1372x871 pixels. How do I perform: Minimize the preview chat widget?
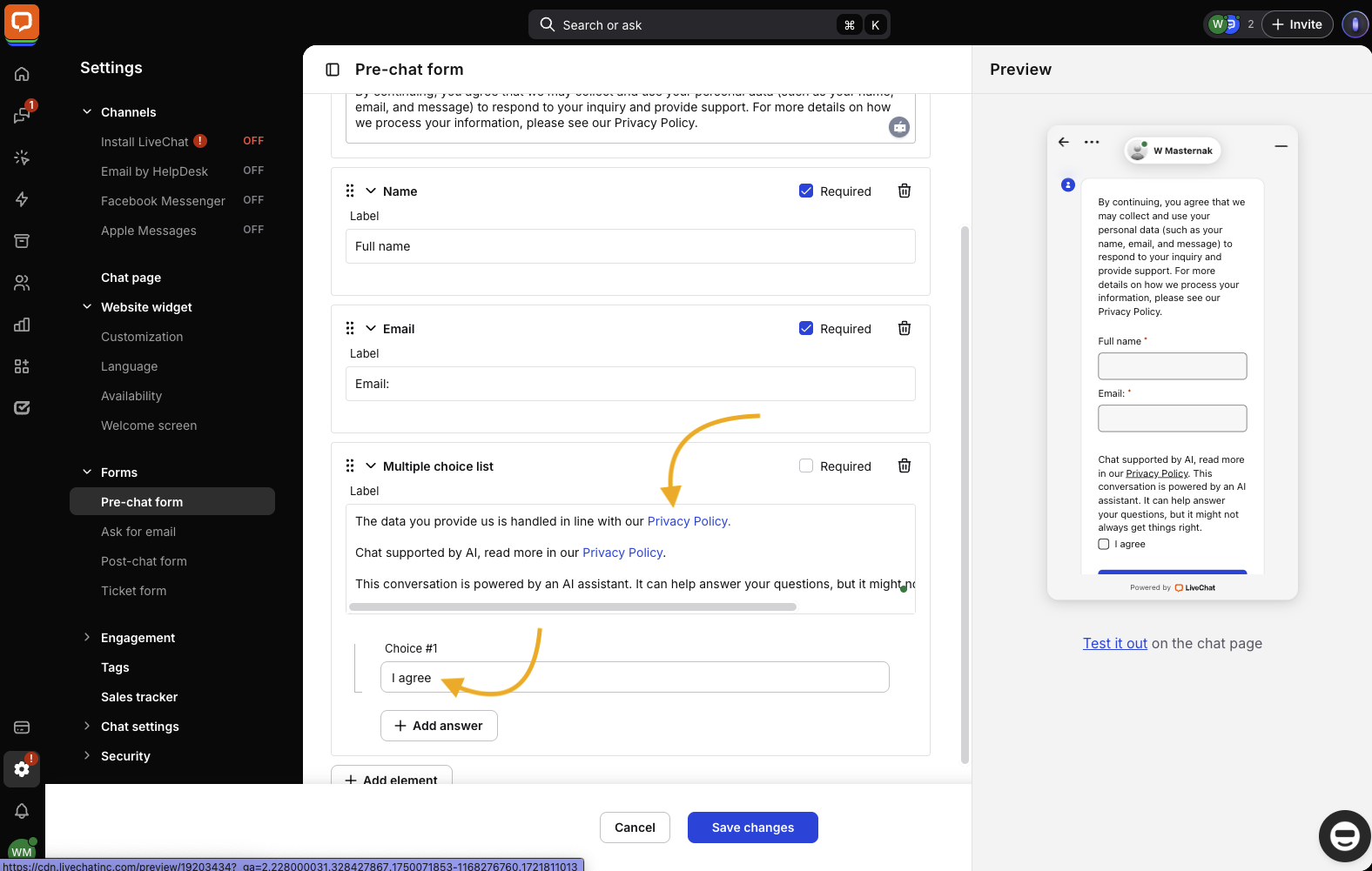click(1281, 146)
